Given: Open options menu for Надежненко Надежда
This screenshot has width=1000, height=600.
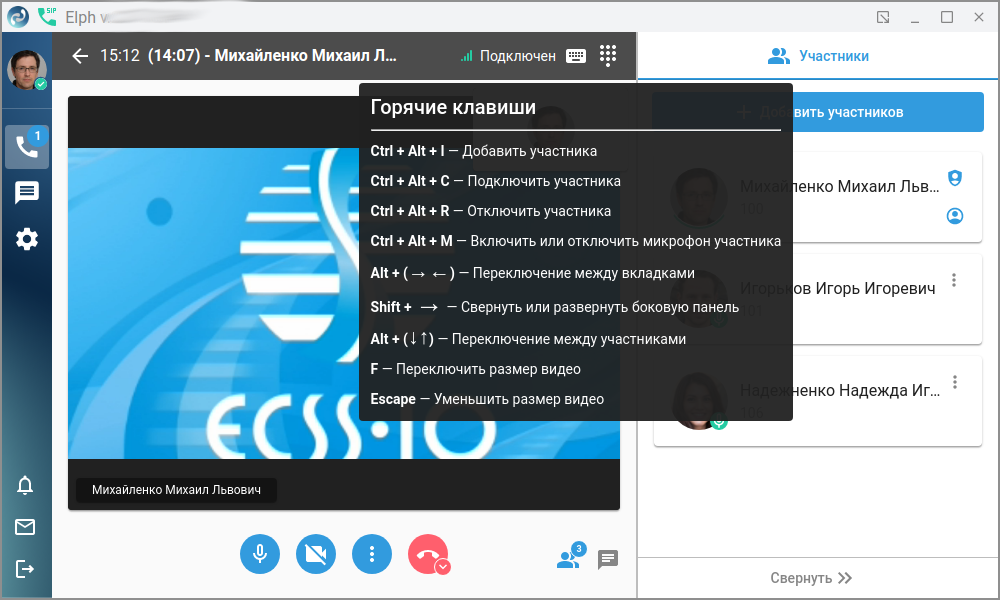Looking at the screenshot, I should pos(955,382).
